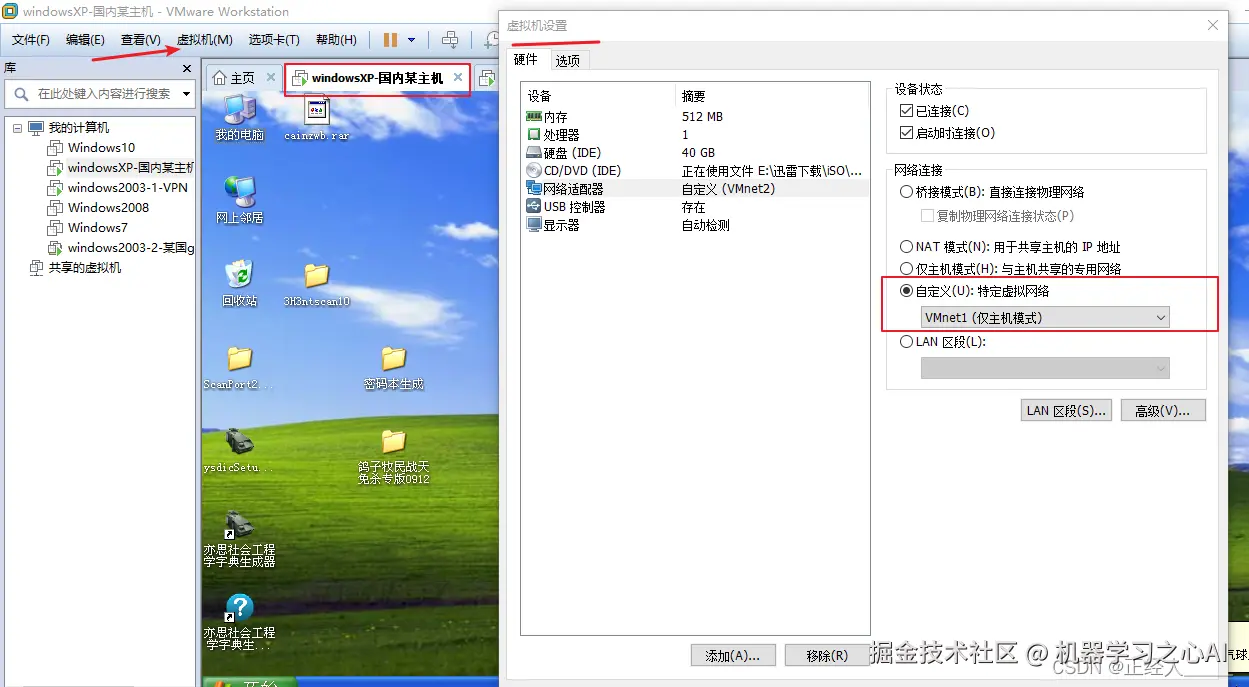Click the LAN 区段(S)... button

tap(1066, 411)
